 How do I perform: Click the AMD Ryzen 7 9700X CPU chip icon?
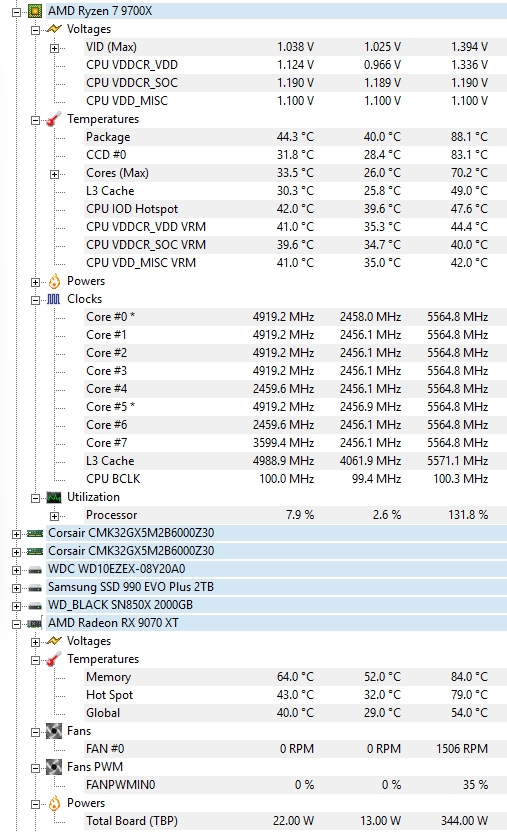(34, 11)
